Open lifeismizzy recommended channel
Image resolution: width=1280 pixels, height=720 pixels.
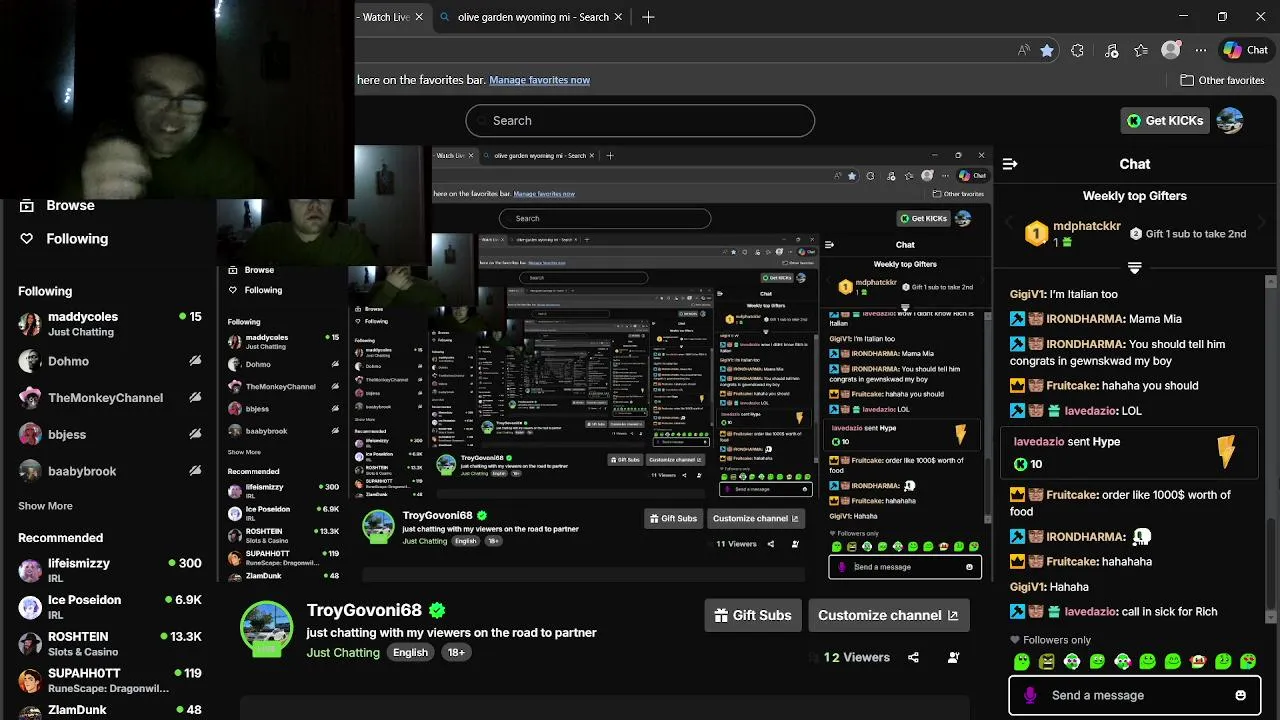tap(110, 570)
